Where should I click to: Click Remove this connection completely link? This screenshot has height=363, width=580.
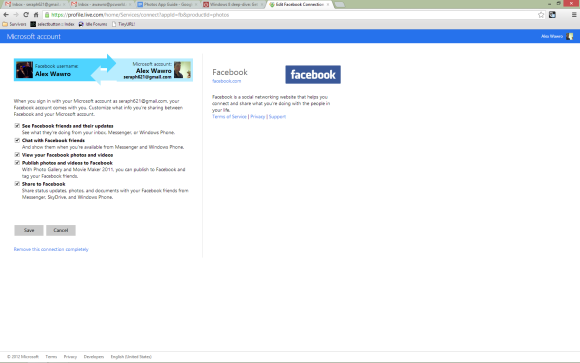coord(51,249)
